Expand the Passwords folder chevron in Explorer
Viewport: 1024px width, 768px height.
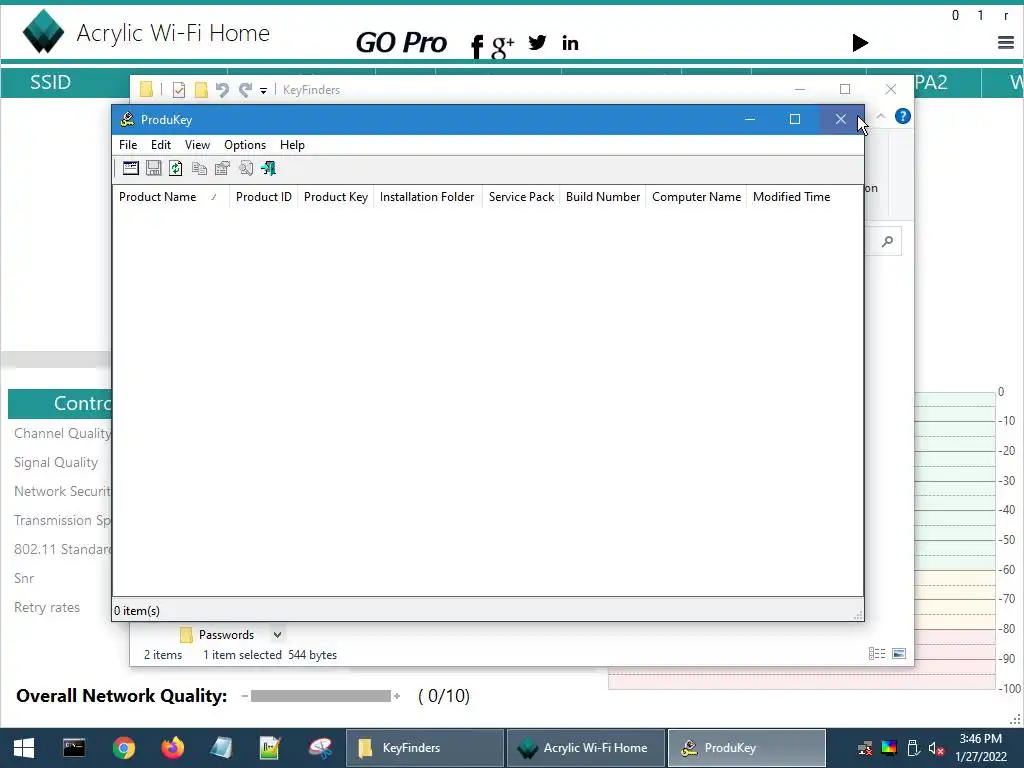(278, 635)
